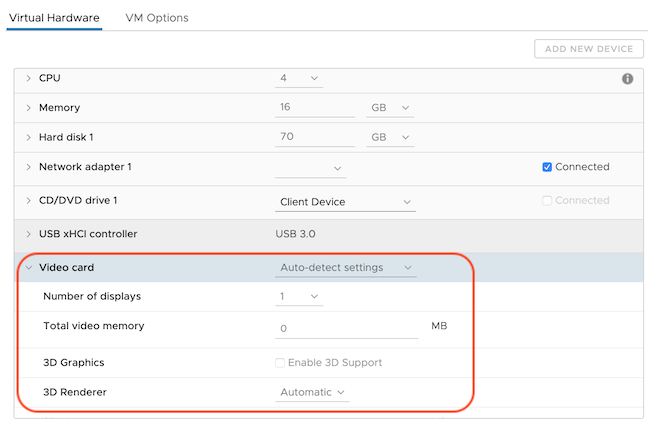Click the MB unit text
Image resolution: width=648 pixels, height=430 pixels.
point(439,326)
